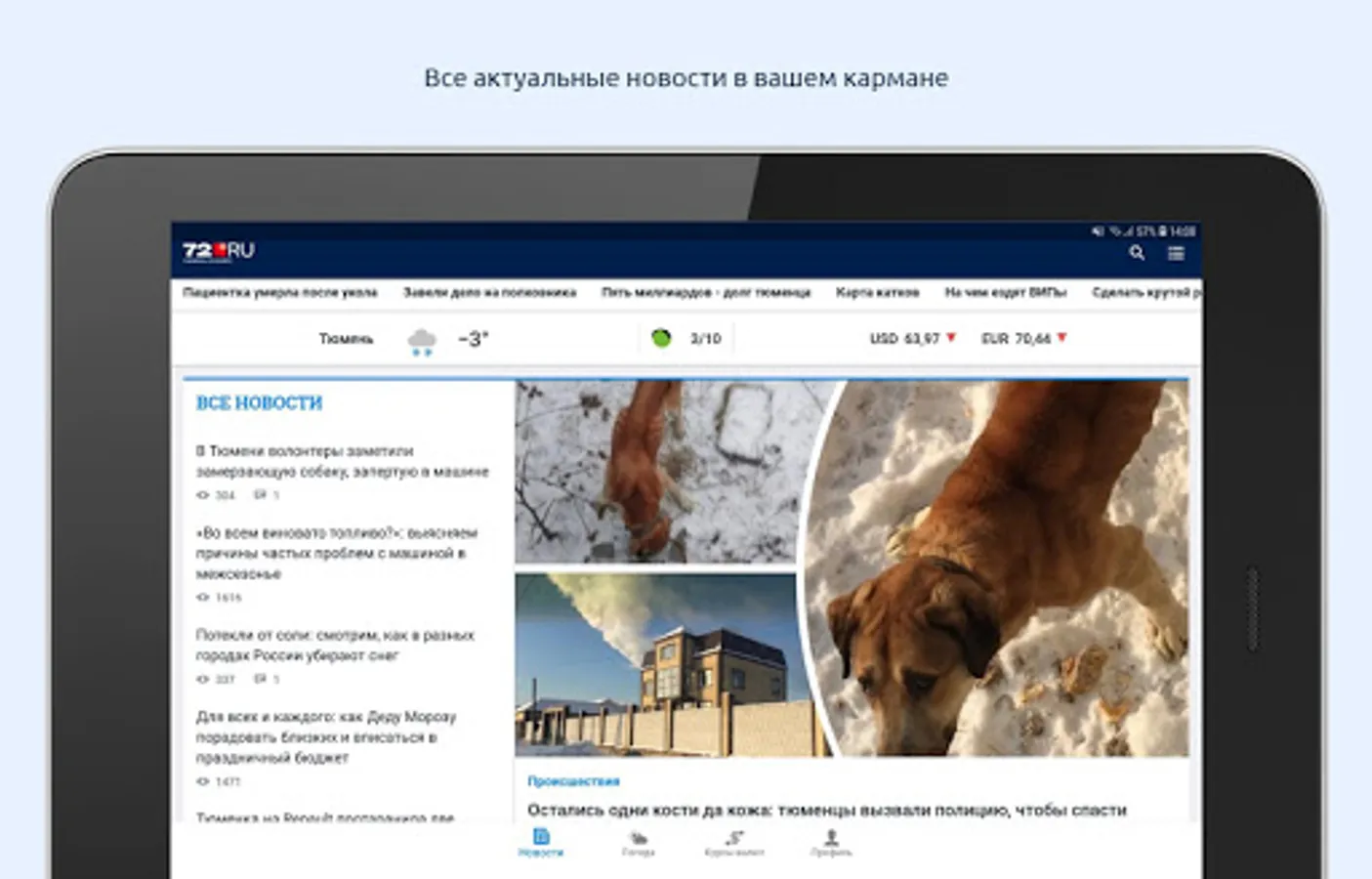Screen dimensions: 1372x879
Task: Tap the red arrow next to USD rate
Action: point(951,338)
